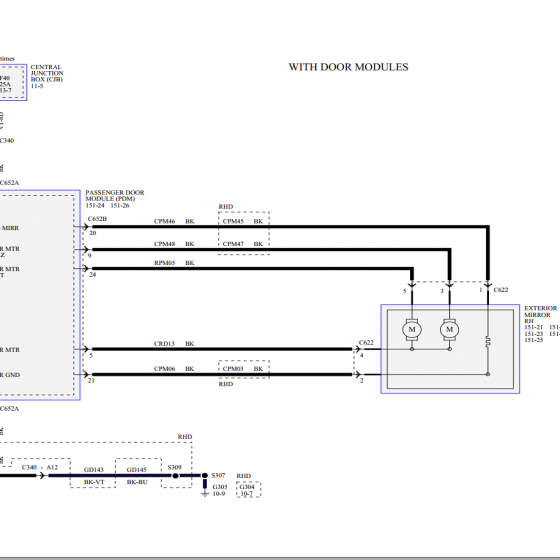Click the 10-9 ground reference
Screen dimensions: 560x560
click(219, 494)
